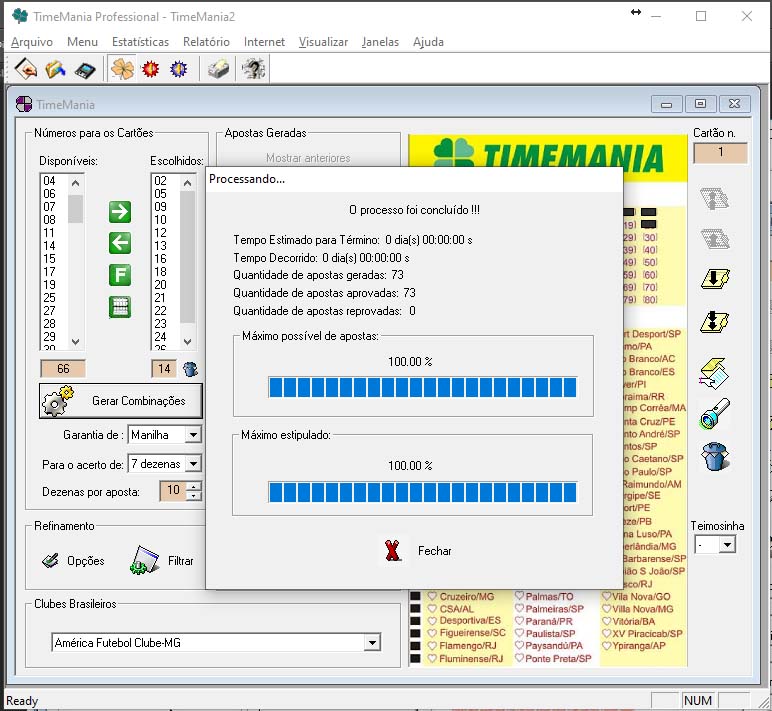Viewport: 772px width, 711px height.
Task: Open Clubes Brasileiros club dropdown
Action: click(x=372, y=643)
